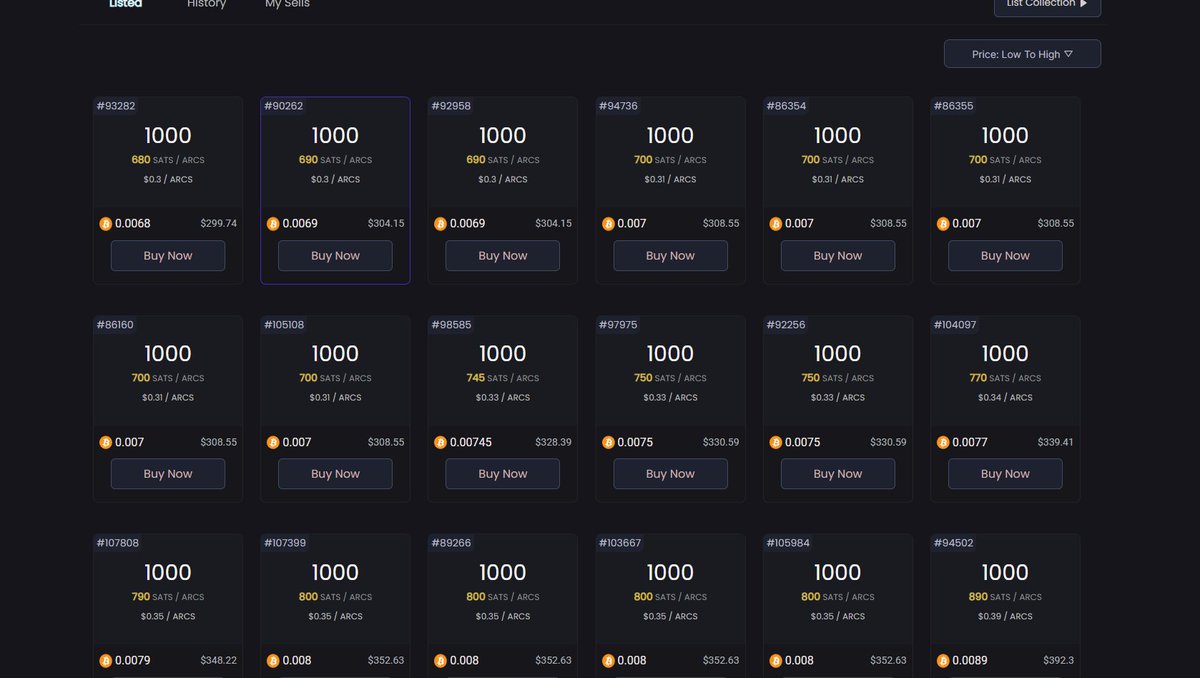Click the 680 SATS / ARCS rate
This screenshot has height=678, width=1200.
(x=168, y=160)
